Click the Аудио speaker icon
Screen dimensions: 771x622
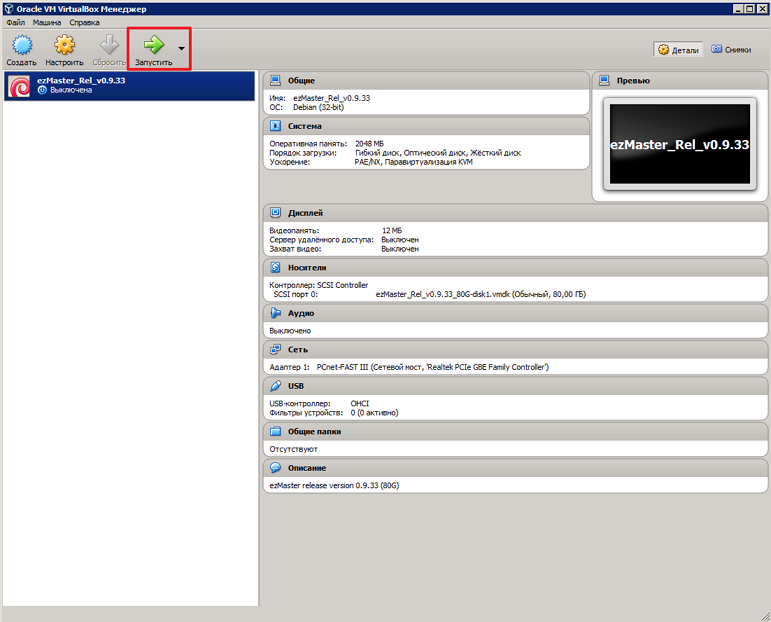(275, 313)
